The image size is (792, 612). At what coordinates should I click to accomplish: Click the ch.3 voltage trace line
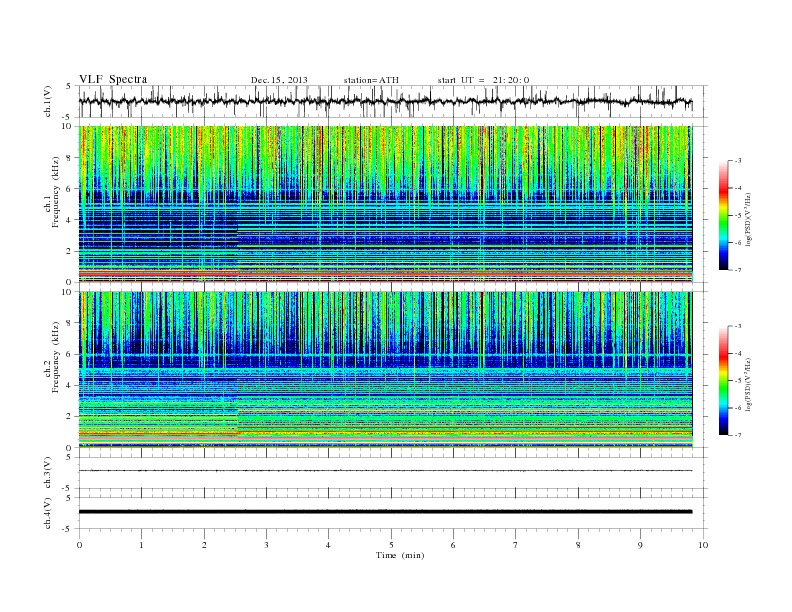385,471
